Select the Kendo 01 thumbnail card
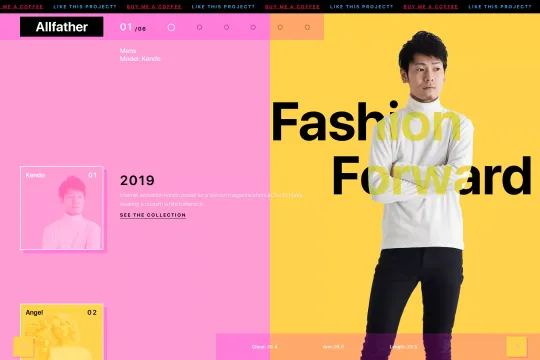This screenshot has height=360, width=540. coord(62,208)
